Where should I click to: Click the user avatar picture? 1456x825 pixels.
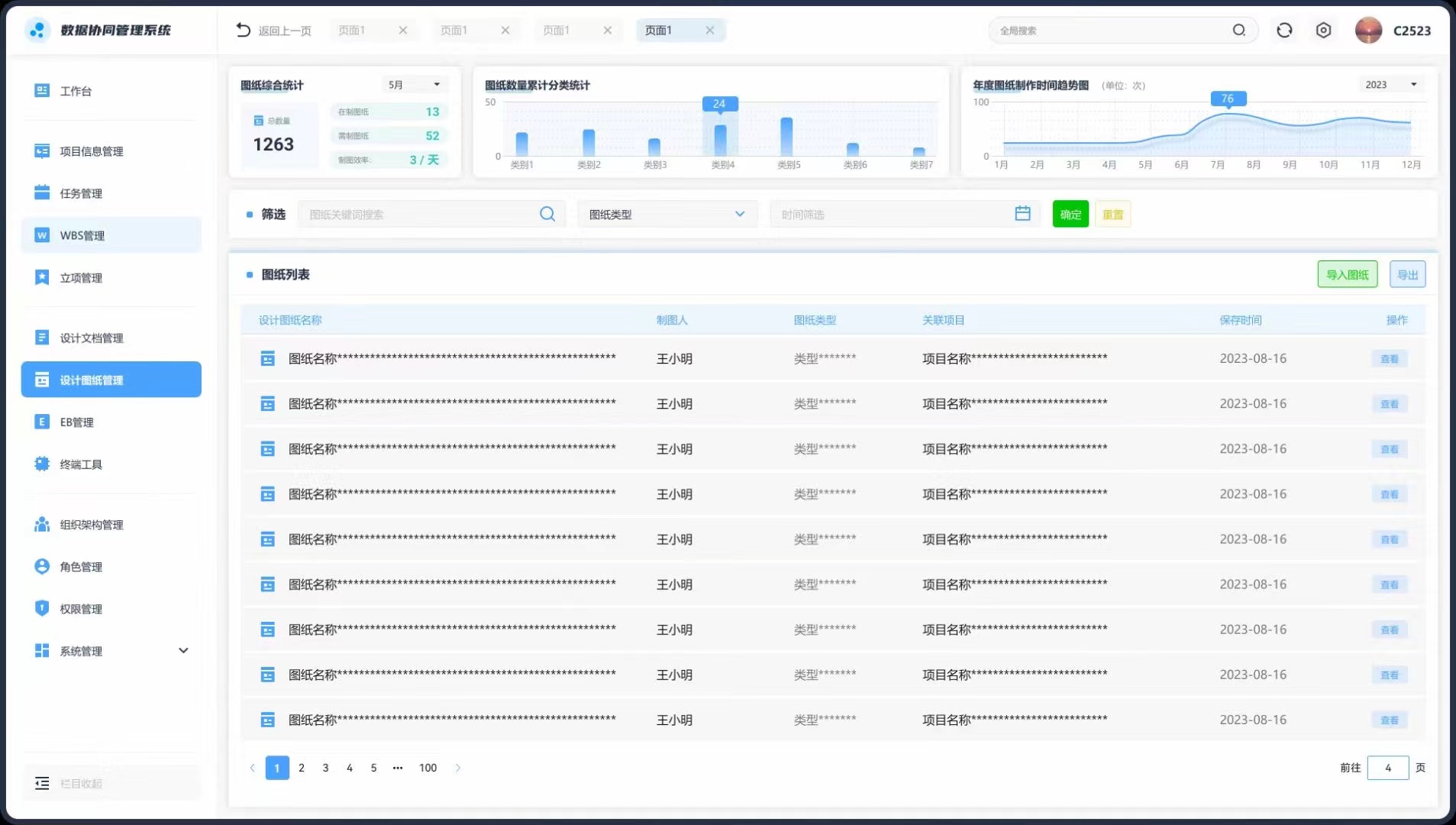[x=1368, y=30]
